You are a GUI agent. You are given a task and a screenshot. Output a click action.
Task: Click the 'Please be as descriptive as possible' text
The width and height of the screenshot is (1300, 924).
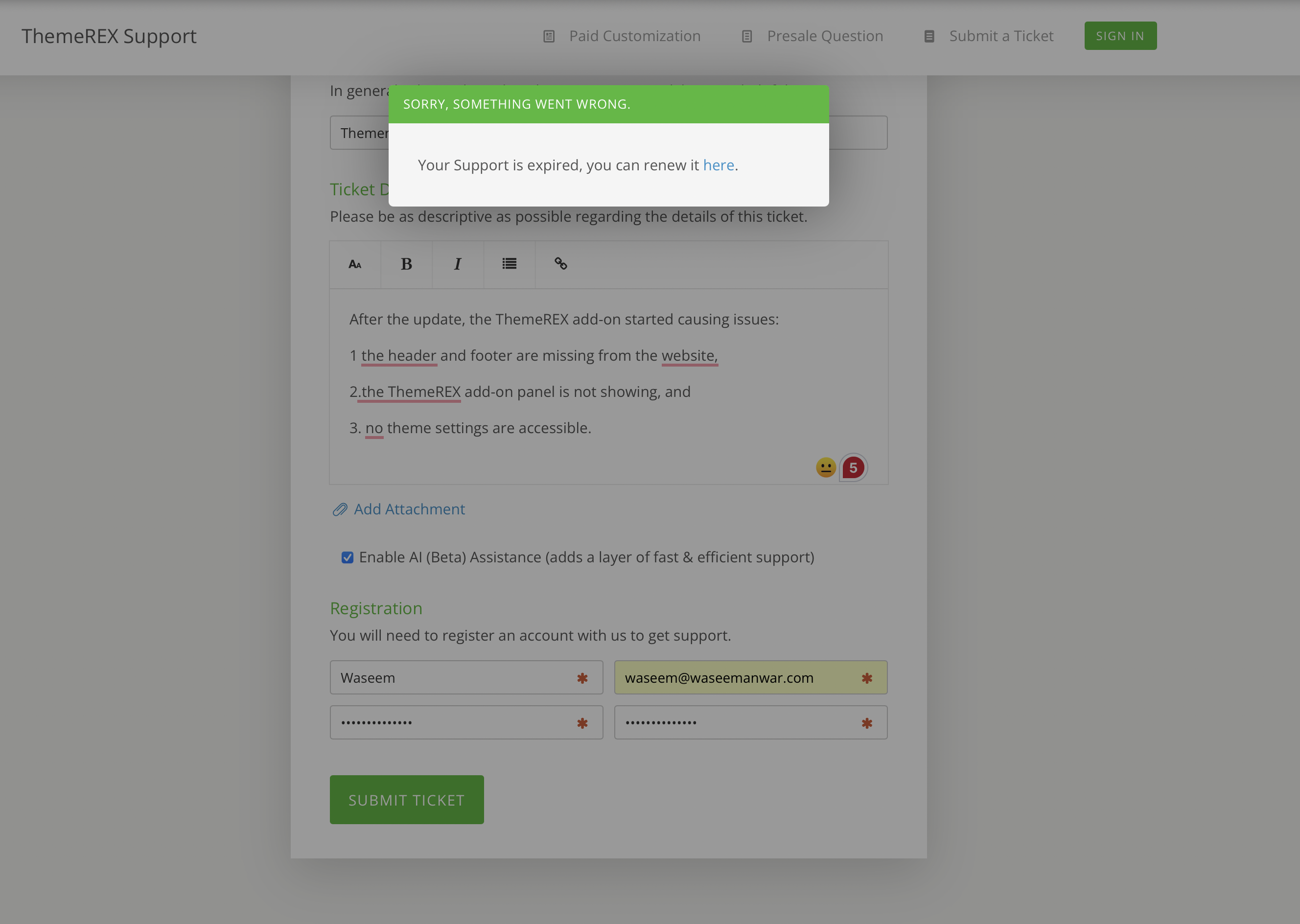(568, 217)
